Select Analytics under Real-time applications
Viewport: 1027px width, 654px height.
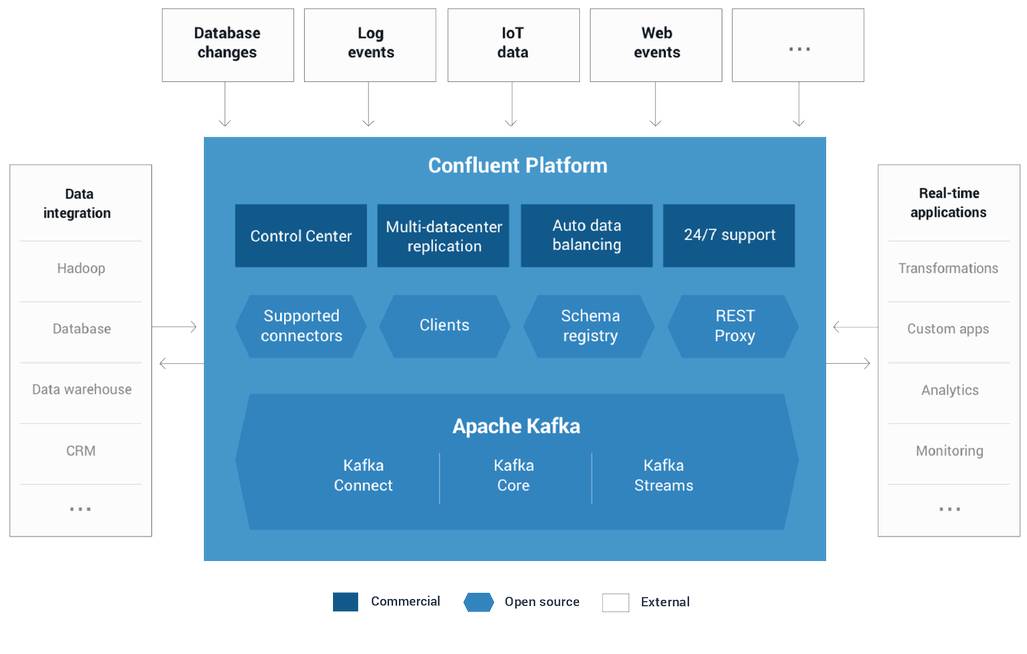(949, 390)
